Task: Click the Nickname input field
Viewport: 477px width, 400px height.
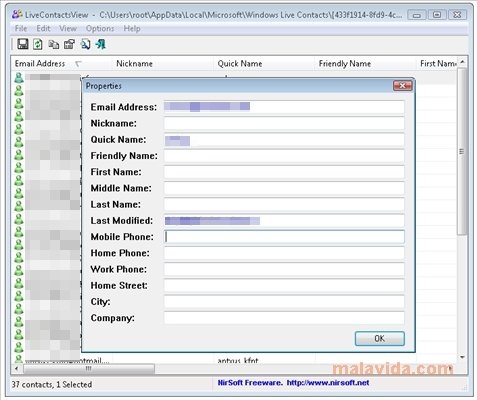Action: coord(284,123)
